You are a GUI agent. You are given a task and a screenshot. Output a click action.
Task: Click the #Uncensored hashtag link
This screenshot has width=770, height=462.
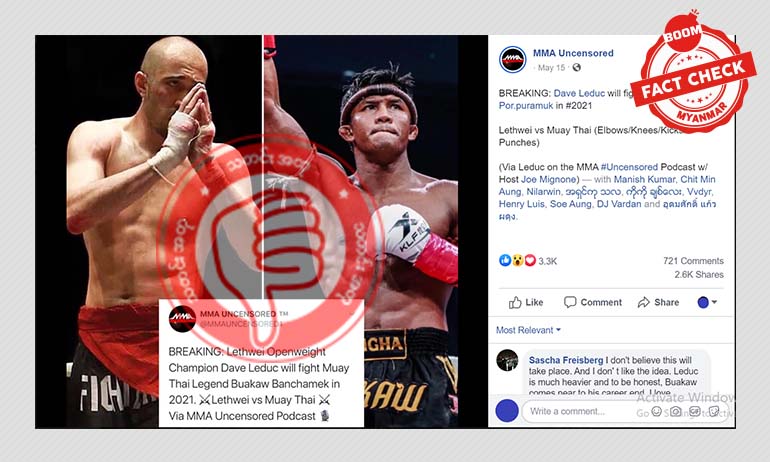629,167
